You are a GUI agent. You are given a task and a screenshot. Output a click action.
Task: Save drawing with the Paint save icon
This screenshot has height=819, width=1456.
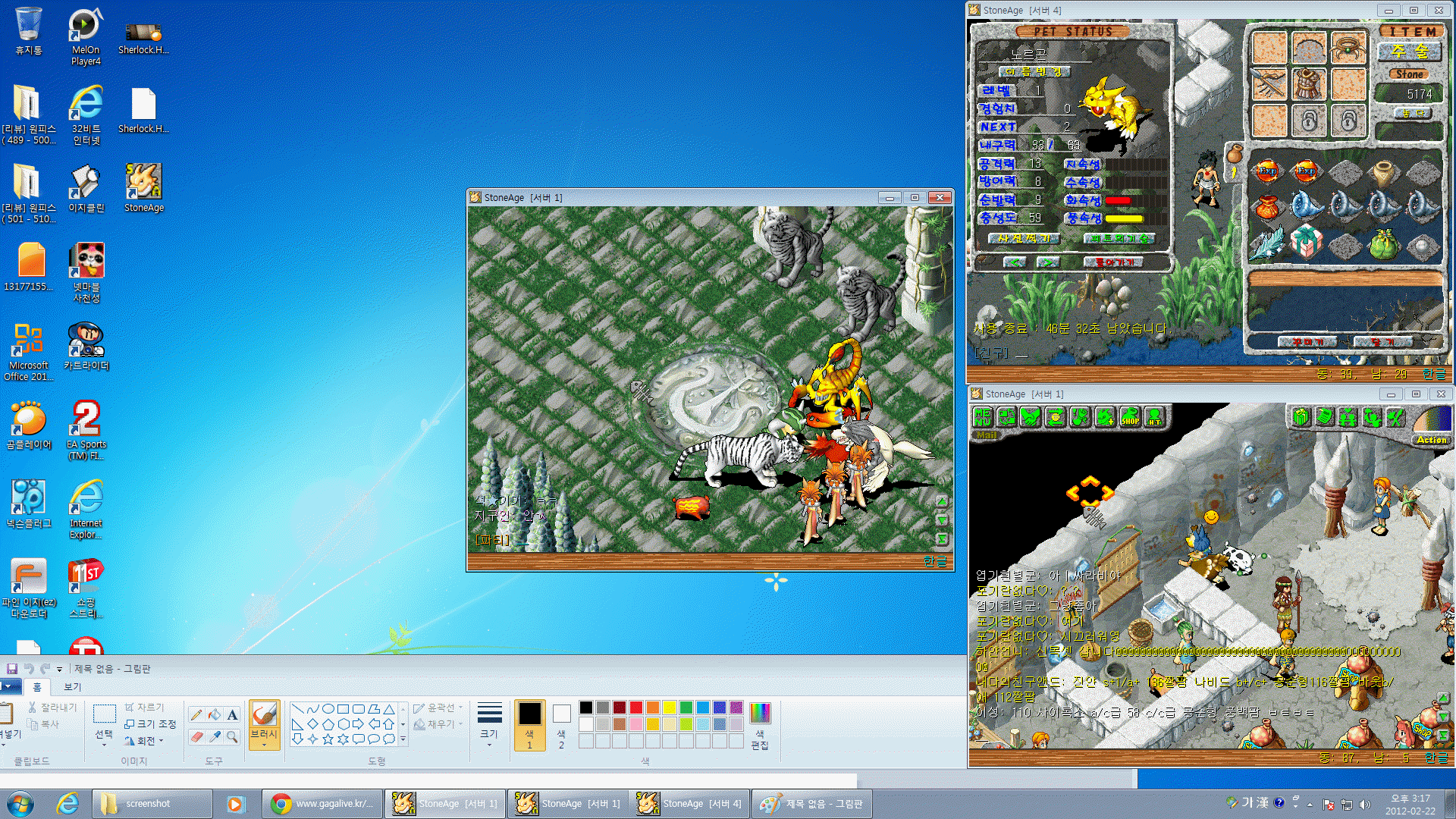point(12,669)
